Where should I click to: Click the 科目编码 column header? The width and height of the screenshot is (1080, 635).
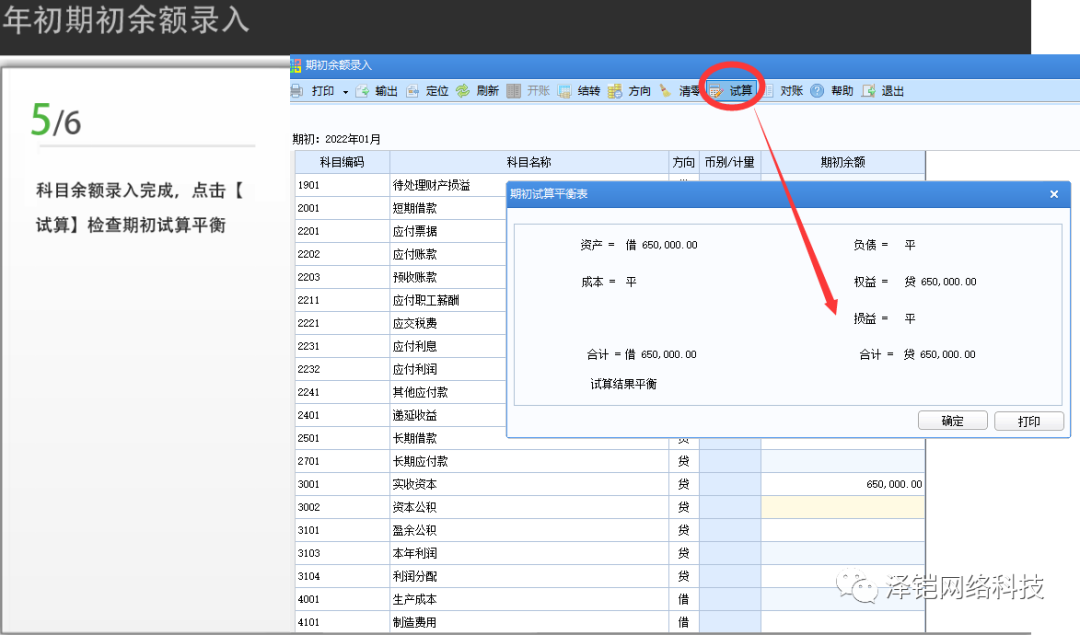coord(342,162)
